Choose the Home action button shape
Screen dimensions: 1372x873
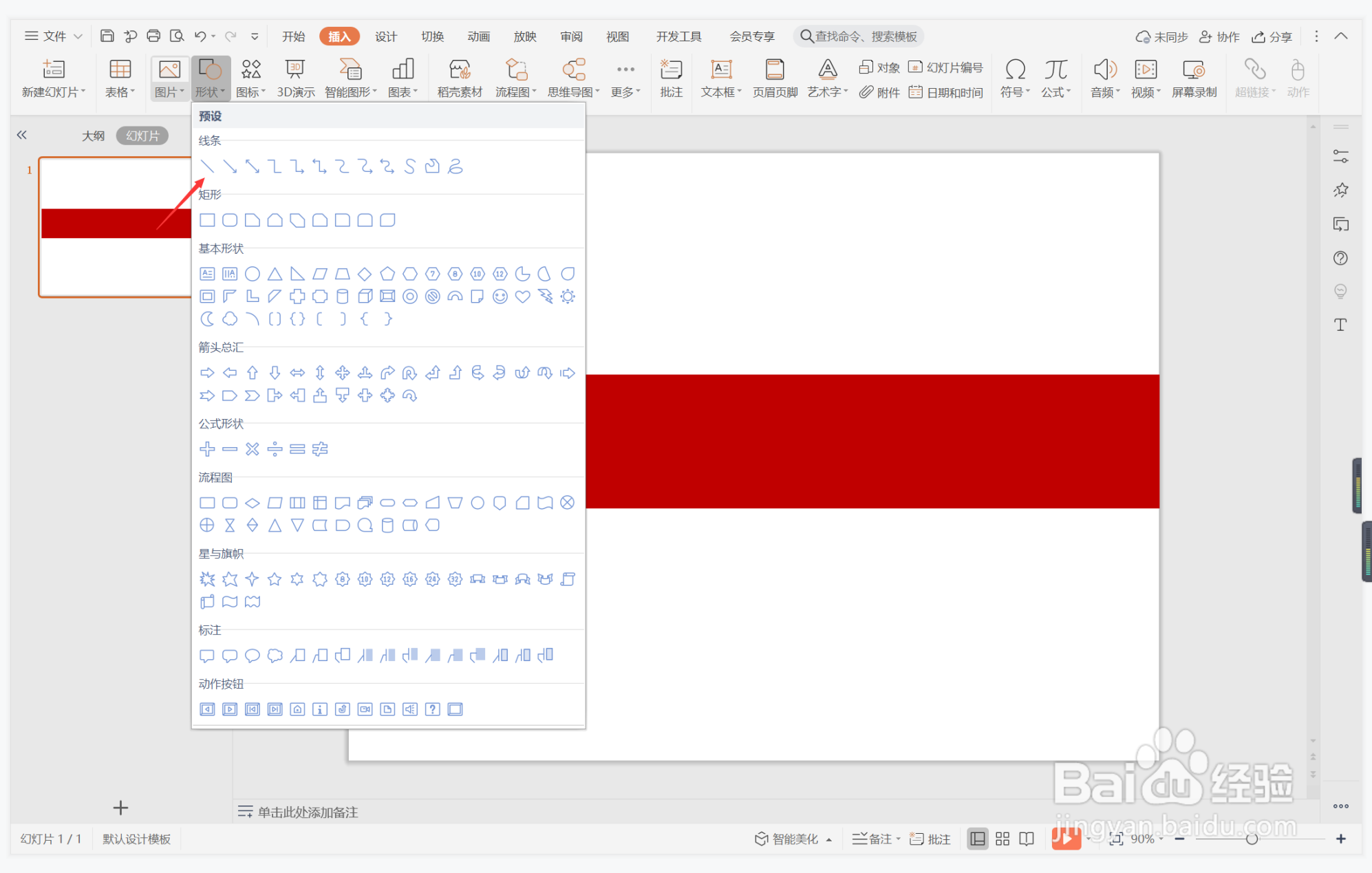point(297,709)
